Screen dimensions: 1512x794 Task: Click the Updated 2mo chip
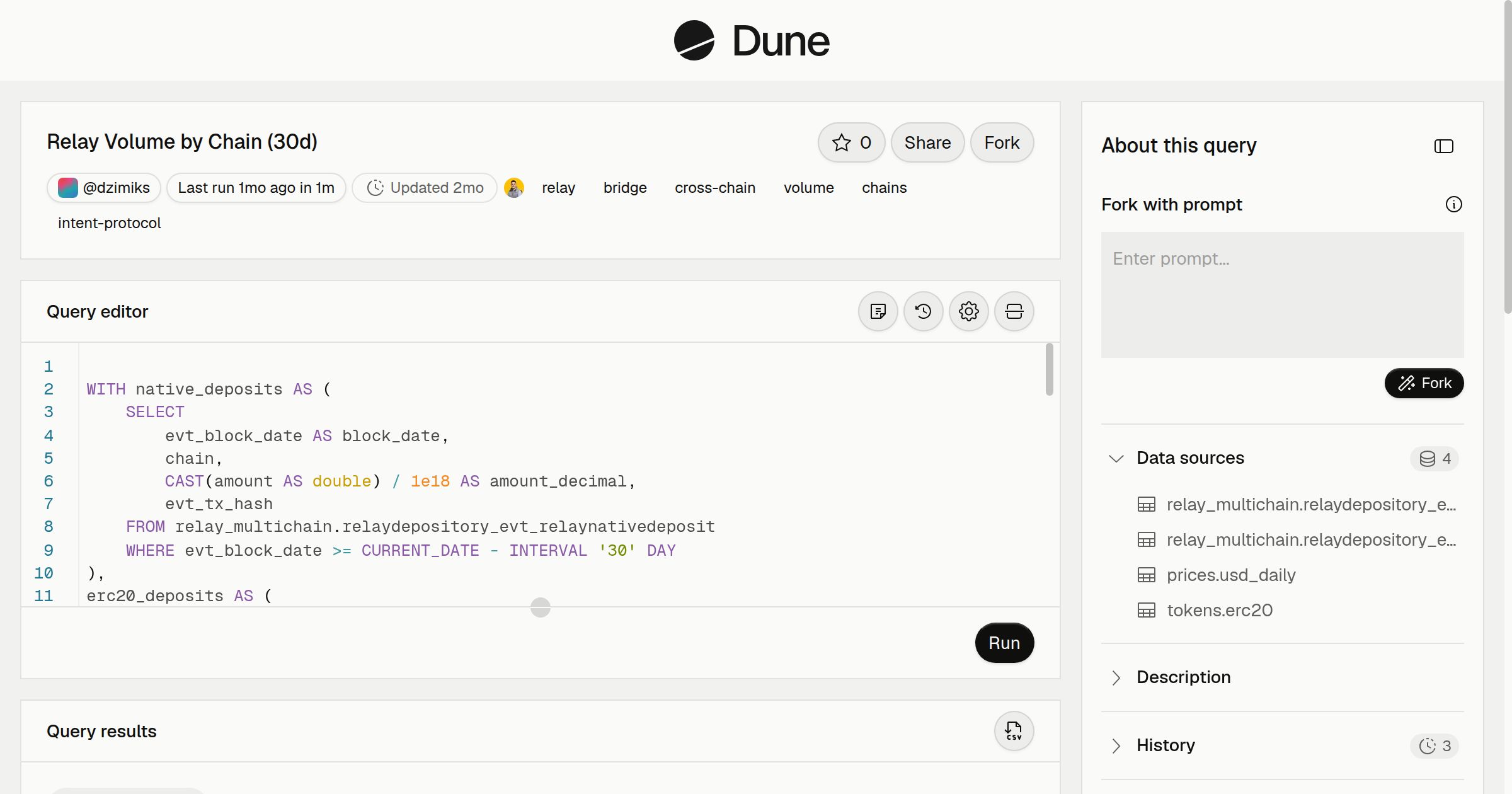point(425,188)
